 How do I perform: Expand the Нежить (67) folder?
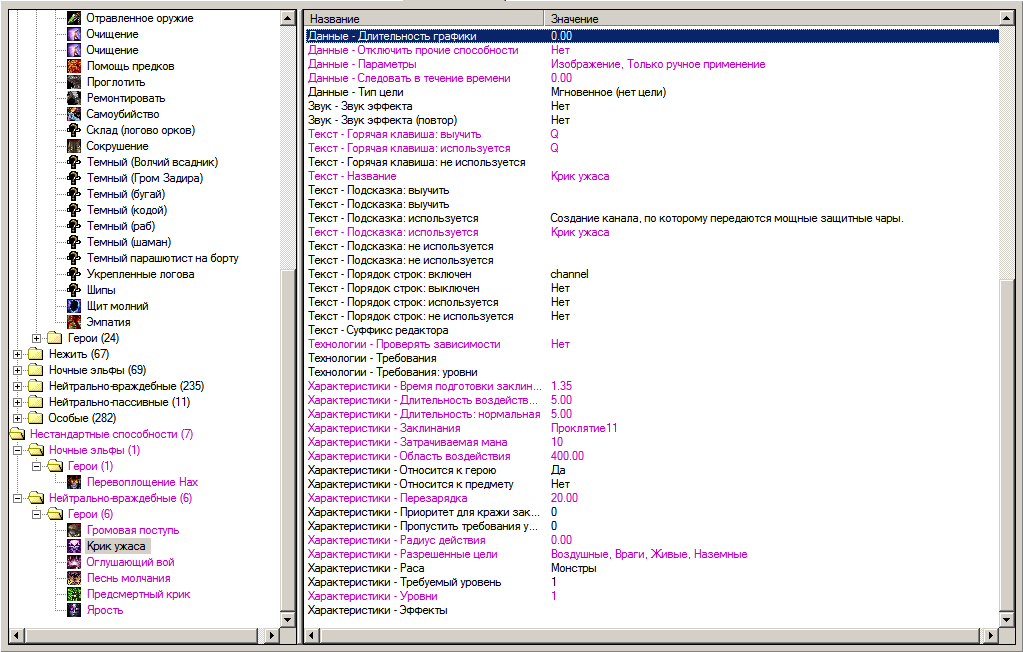point(17,354)
